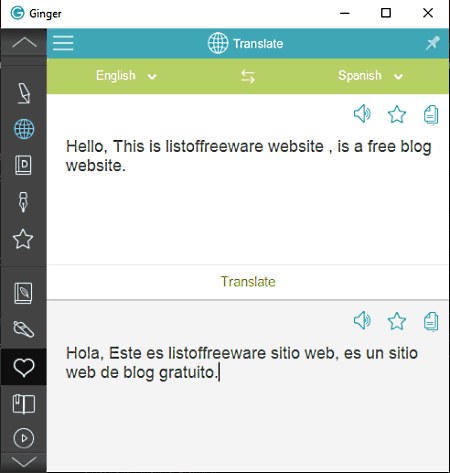450x473 pixels.
Task: Copy the Spanish translation text
Action: 431,322
